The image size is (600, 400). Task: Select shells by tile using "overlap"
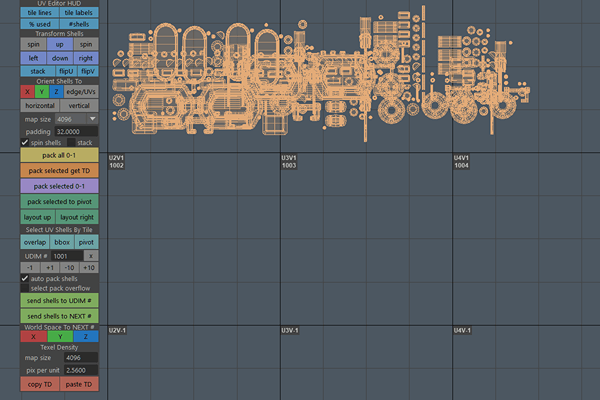[x=34, y=242]
